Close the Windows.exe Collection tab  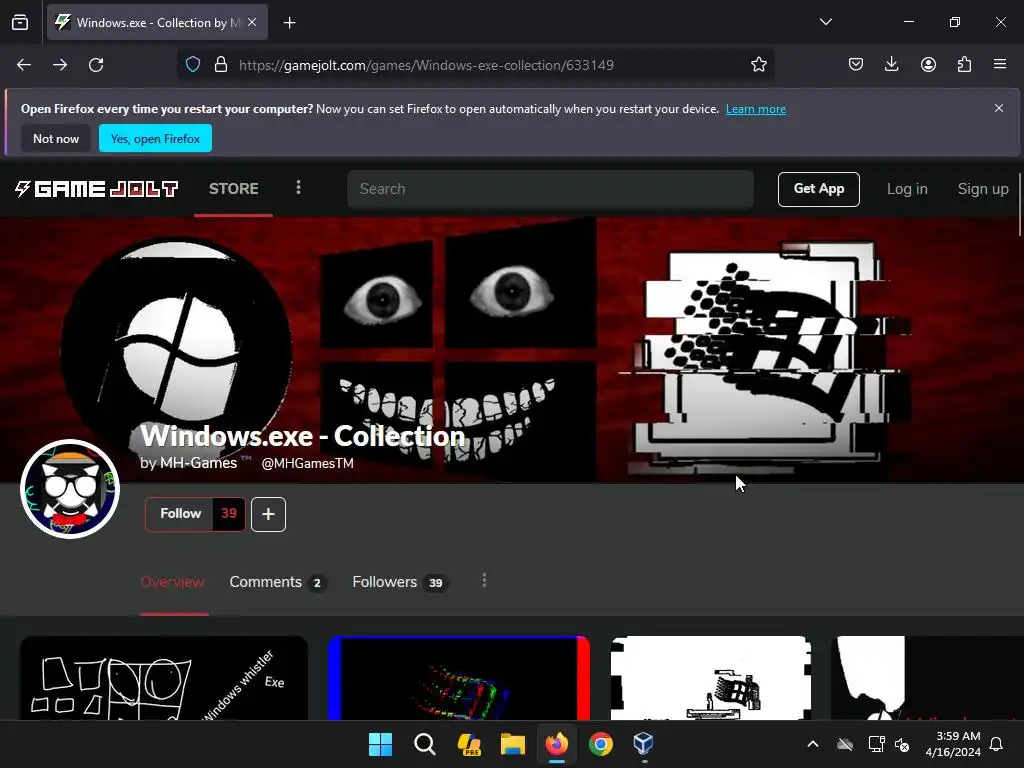(252, 22)
